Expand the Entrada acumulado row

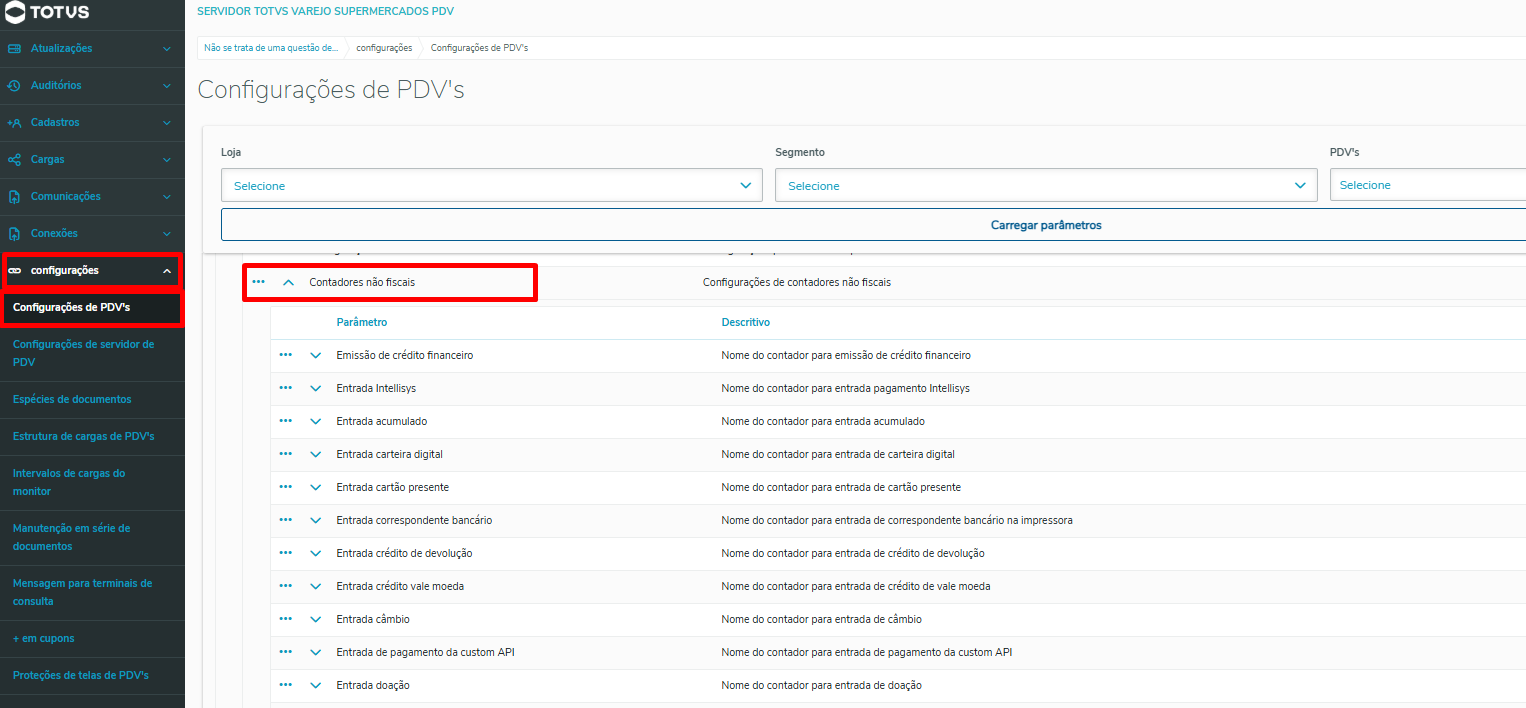pyautogui.click(x=316, y=421)
